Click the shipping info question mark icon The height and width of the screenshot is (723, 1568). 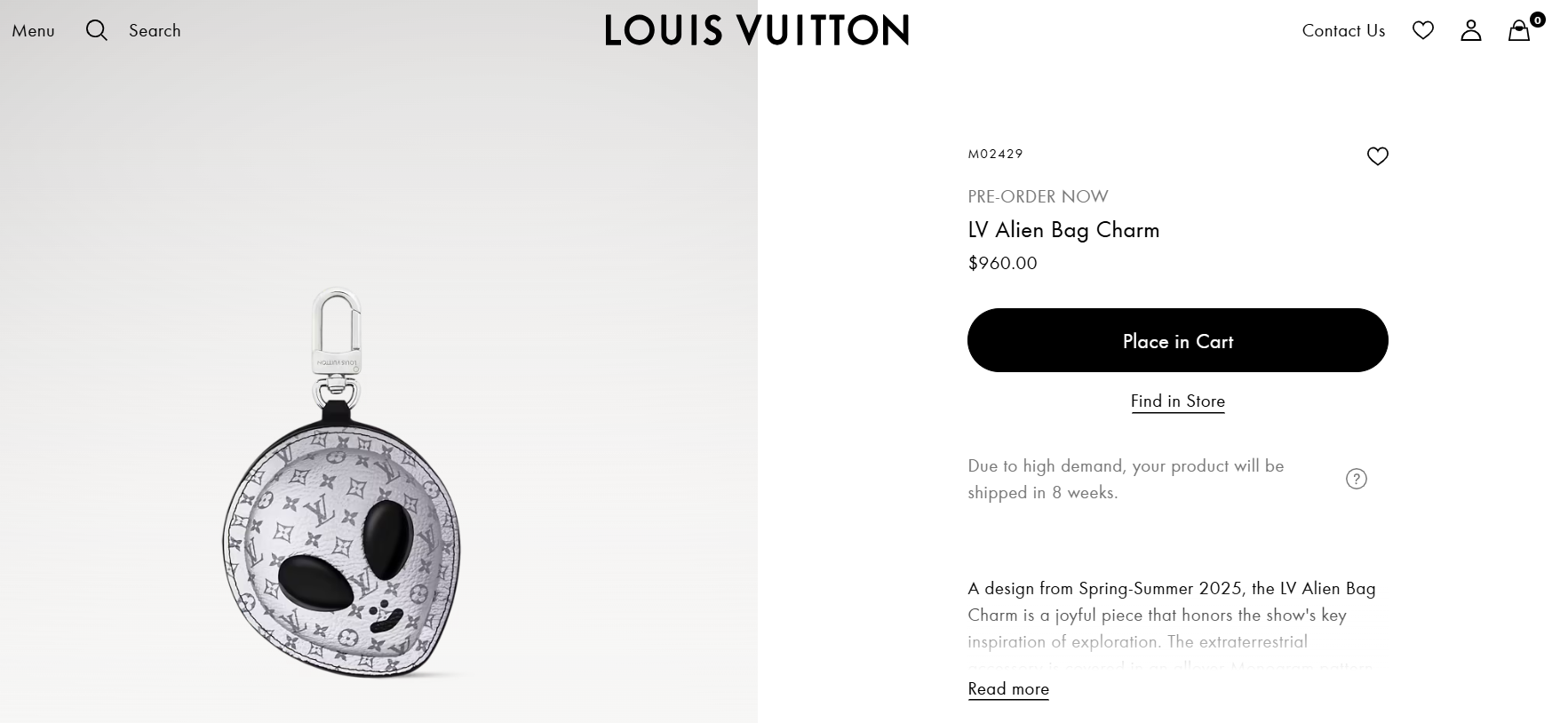point(1357,479)
